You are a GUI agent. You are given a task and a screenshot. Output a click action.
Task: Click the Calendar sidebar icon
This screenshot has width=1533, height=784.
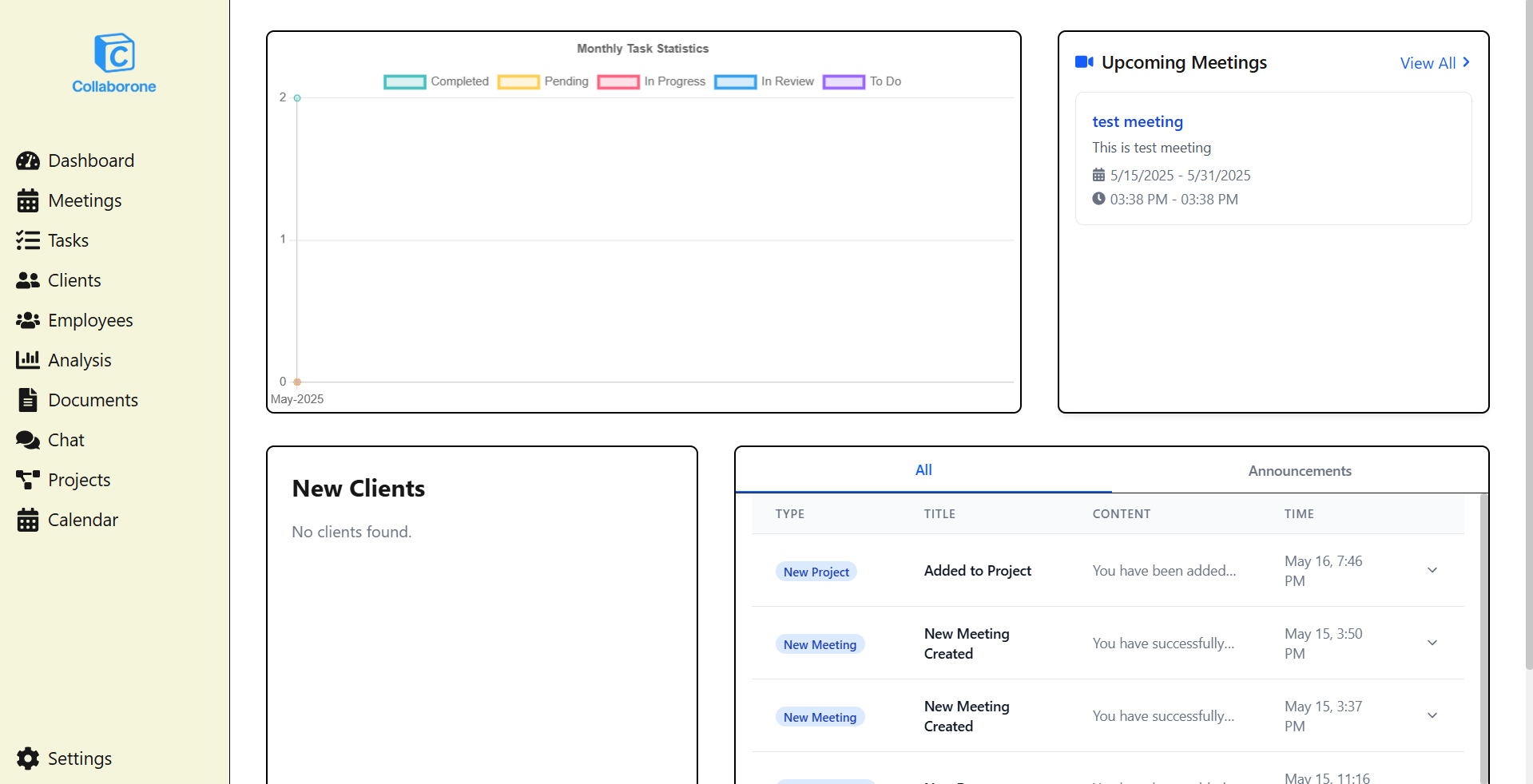pyautogui.click(x=28, y=520)
